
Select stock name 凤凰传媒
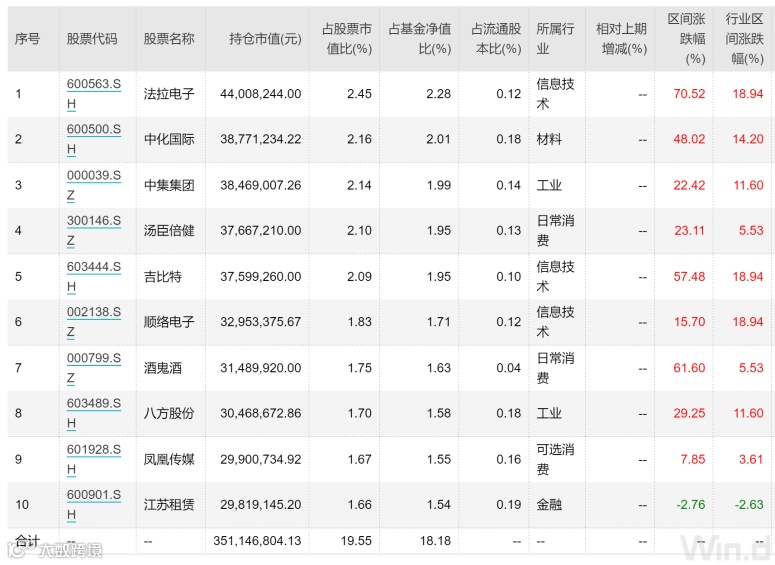pos(169,459)
